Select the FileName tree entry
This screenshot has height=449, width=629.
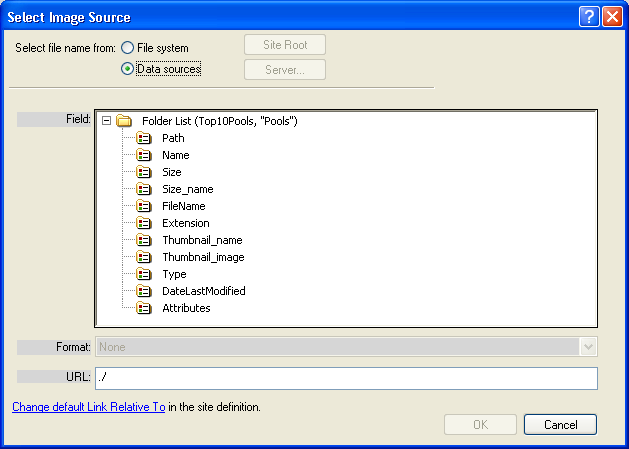pyautogui.click(x=184, y=206)
